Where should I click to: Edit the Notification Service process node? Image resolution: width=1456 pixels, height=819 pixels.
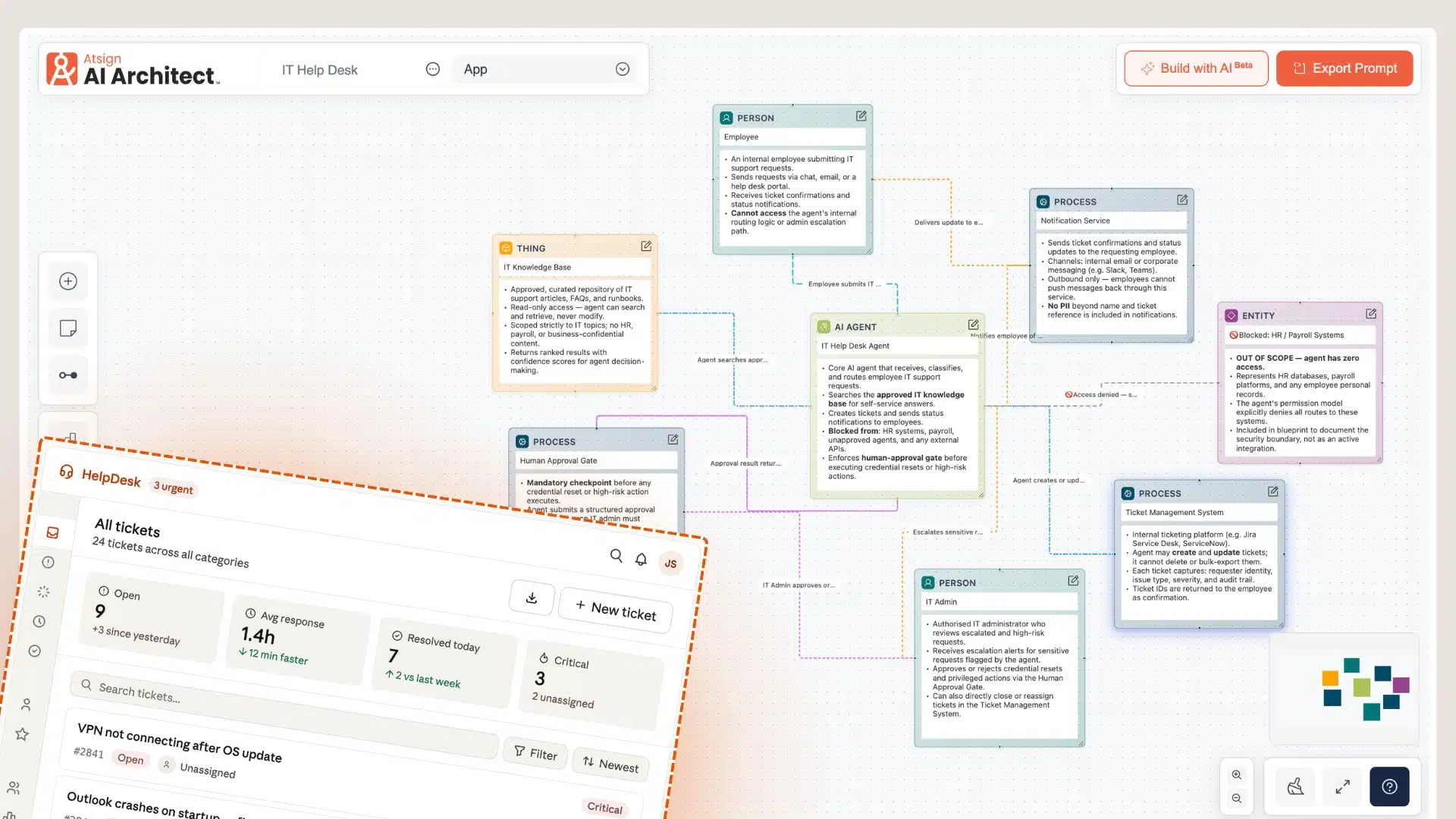click(1182, 200)
